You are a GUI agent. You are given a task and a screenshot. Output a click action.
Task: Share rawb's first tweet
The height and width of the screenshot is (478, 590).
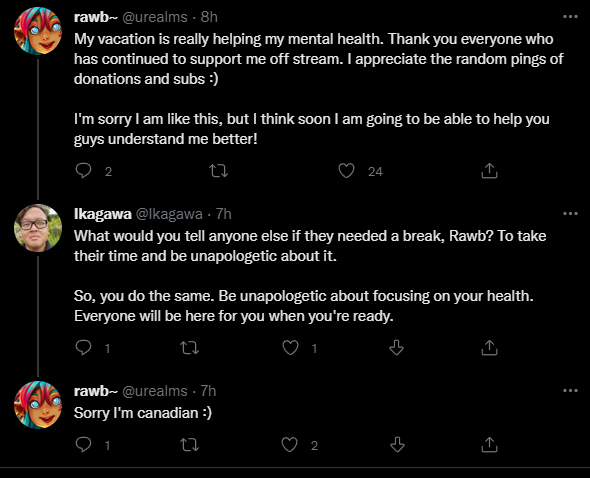[489, 171]
